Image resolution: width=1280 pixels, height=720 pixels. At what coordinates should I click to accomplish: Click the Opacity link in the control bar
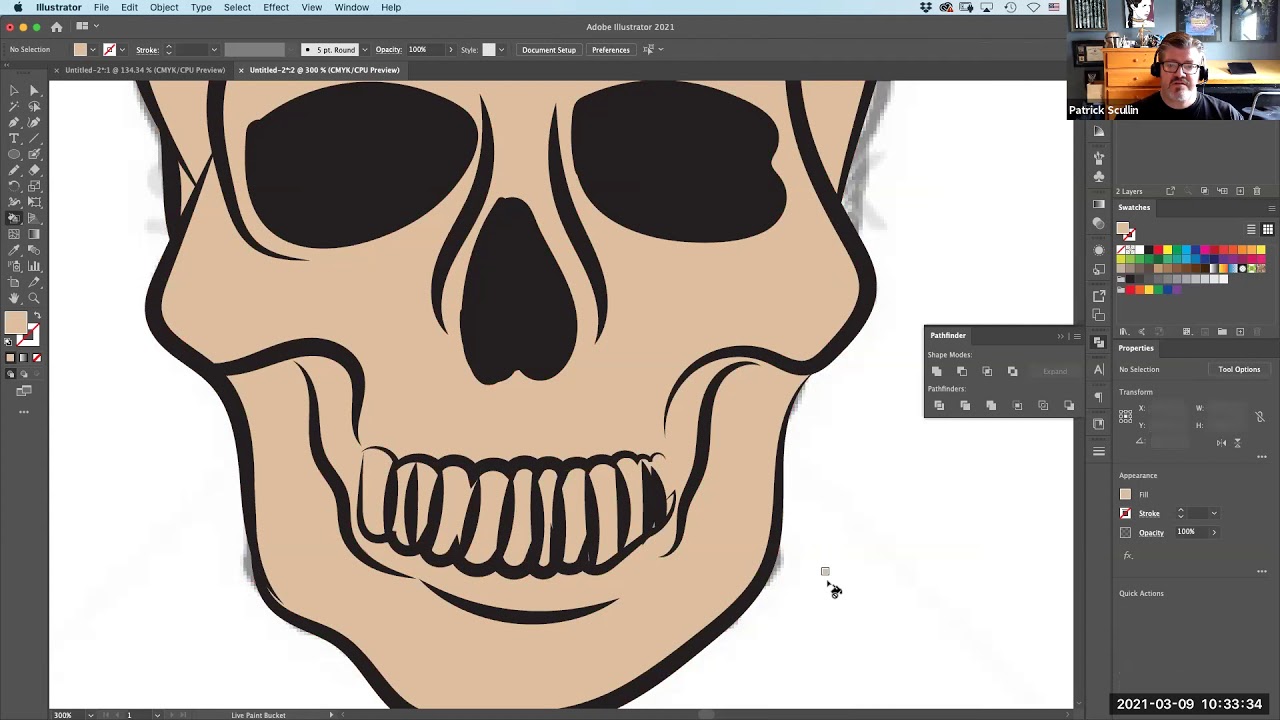click(x=389, y=50)
